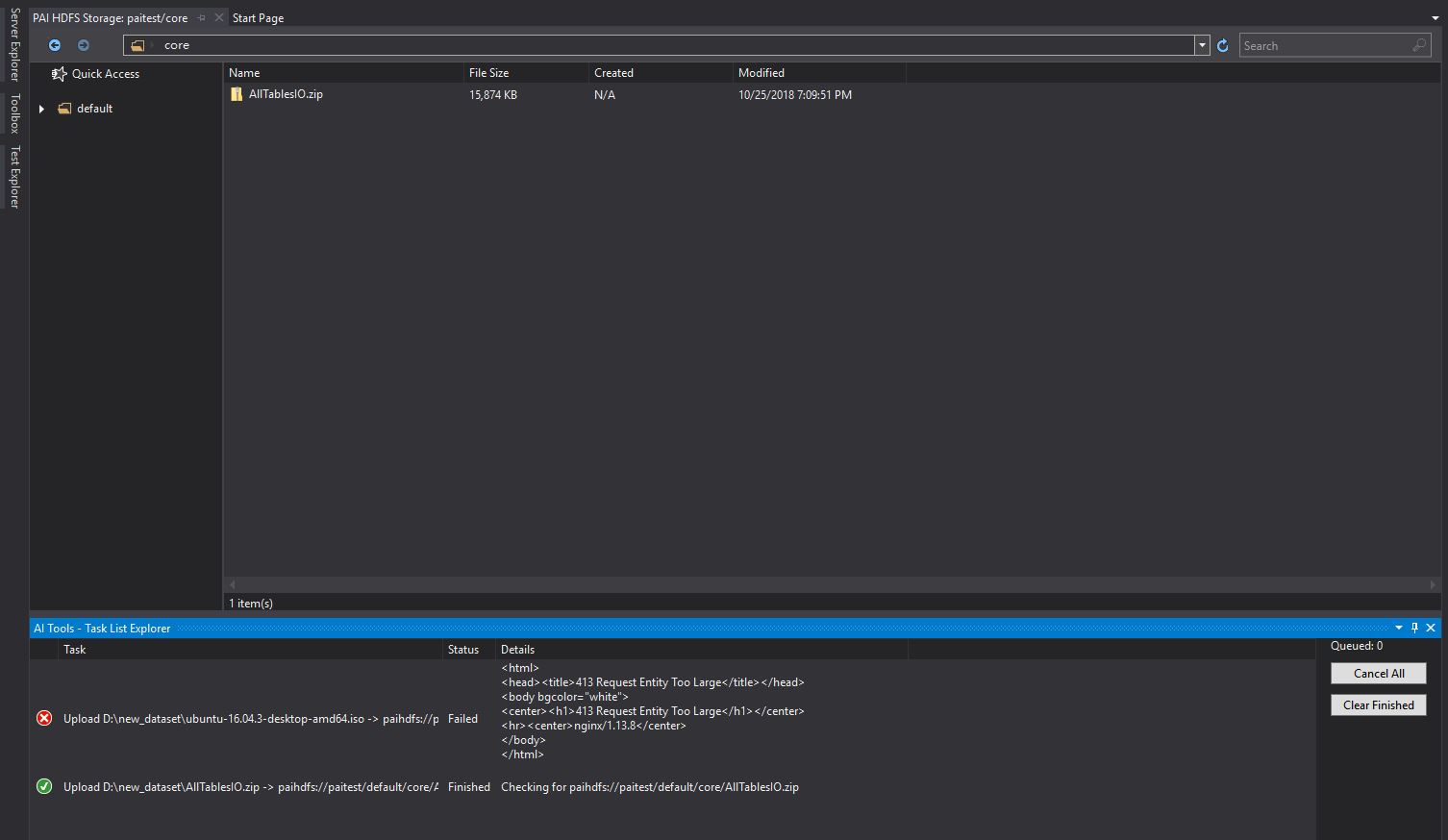This screenshot has width=1448, height=840.
Task: Sort files by the Created column
Action: tap(661, 73)
